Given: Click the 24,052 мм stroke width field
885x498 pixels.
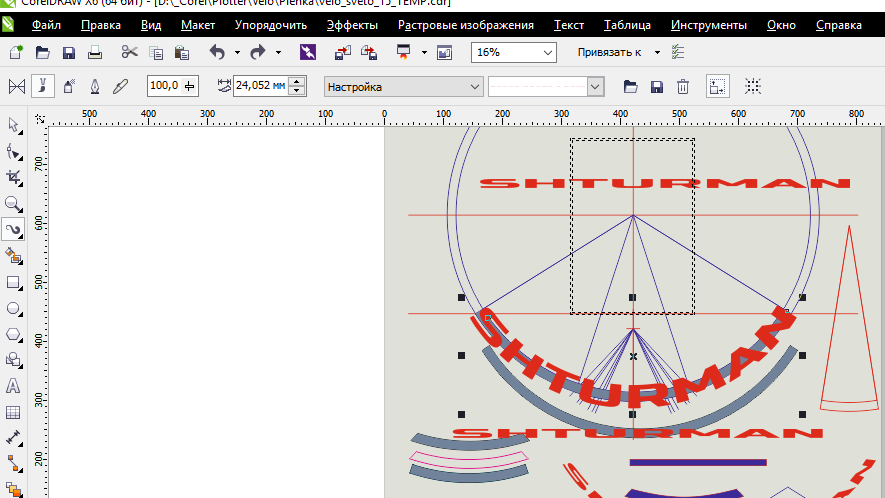Looking at the screenshot, I should [261, 86].
